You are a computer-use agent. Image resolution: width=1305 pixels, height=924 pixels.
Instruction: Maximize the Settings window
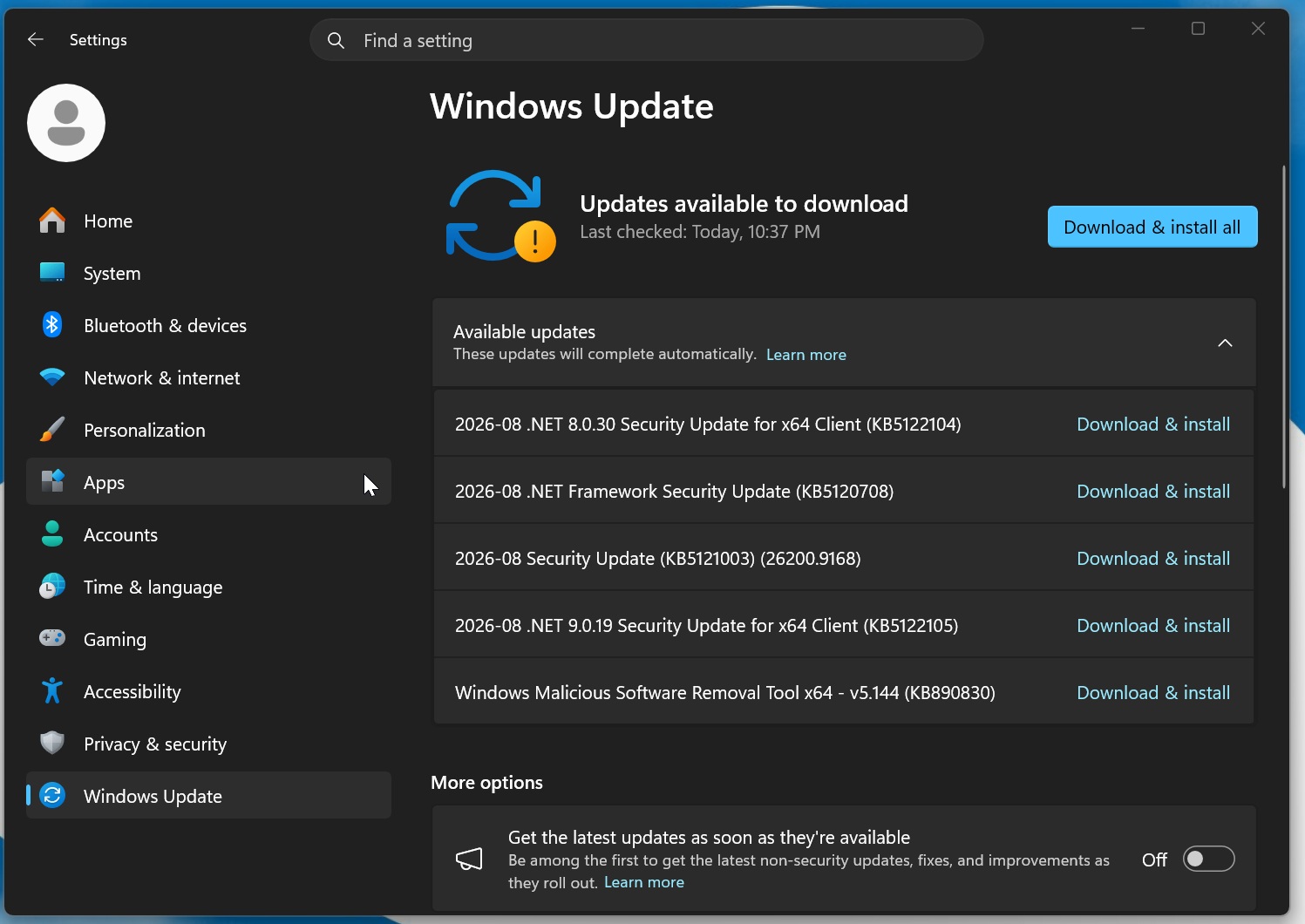[x=1198, y=29]
